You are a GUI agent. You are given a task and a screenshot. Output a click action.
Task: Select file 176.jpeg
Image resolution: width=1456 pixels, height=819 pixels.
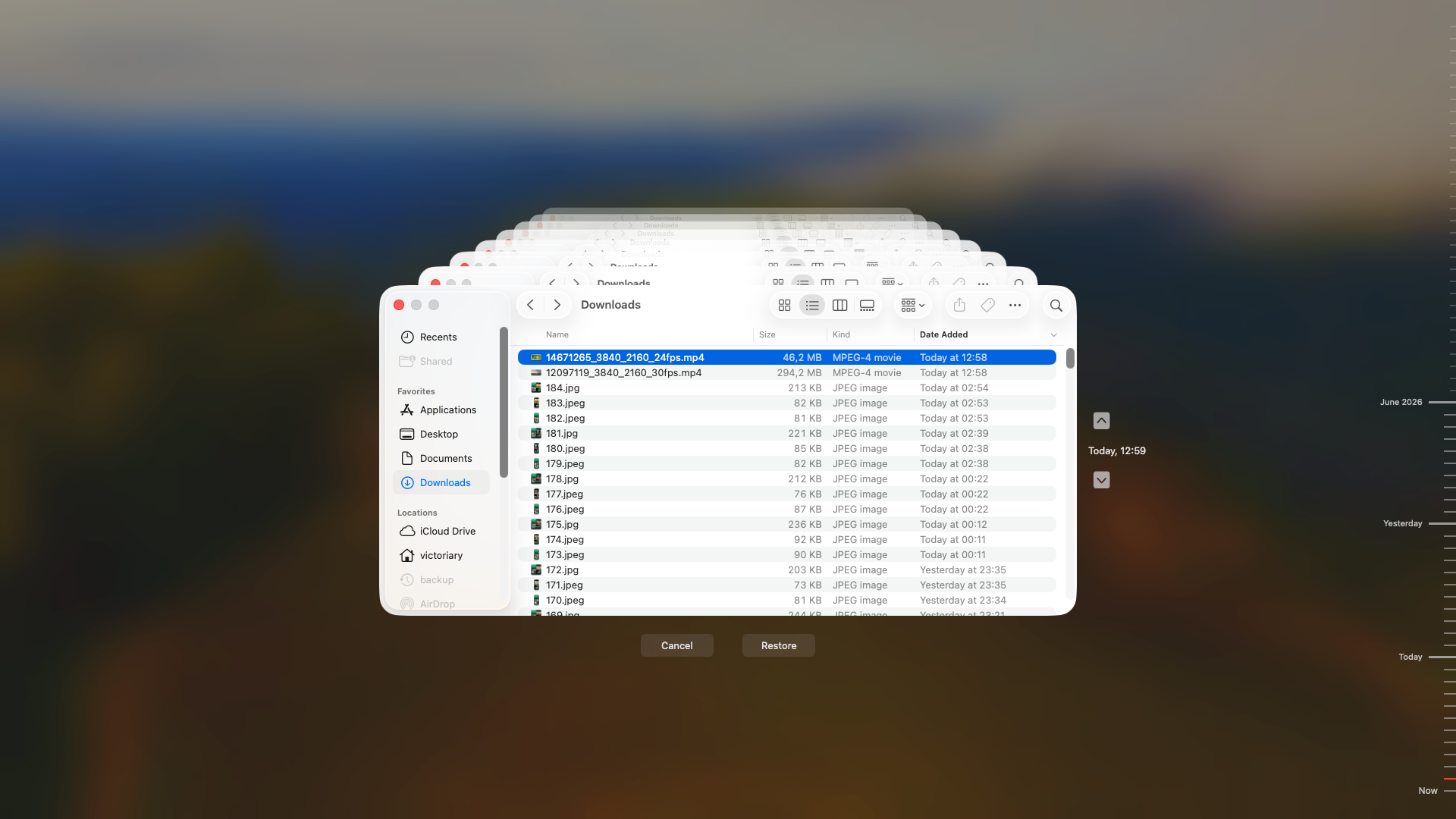click(x=786, y=509)
